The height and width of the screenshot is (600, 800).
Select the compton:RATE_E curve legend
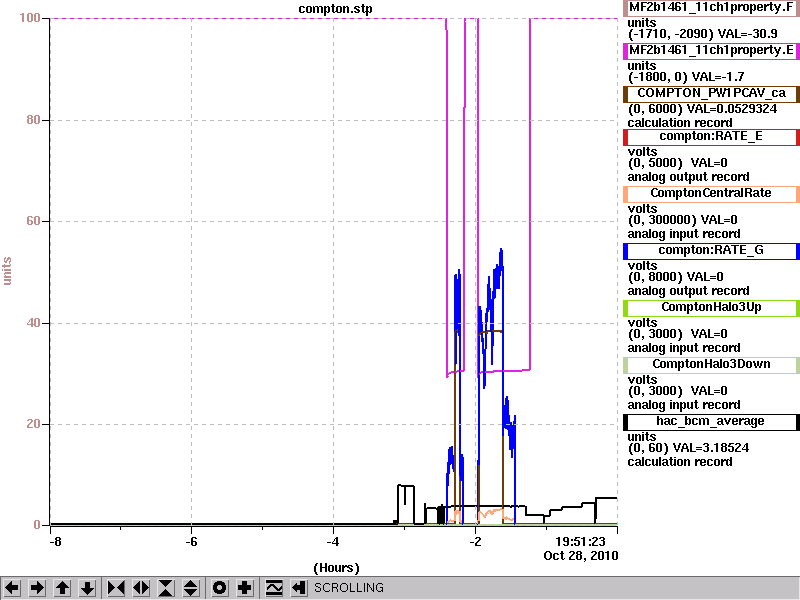tap(711, 136)
